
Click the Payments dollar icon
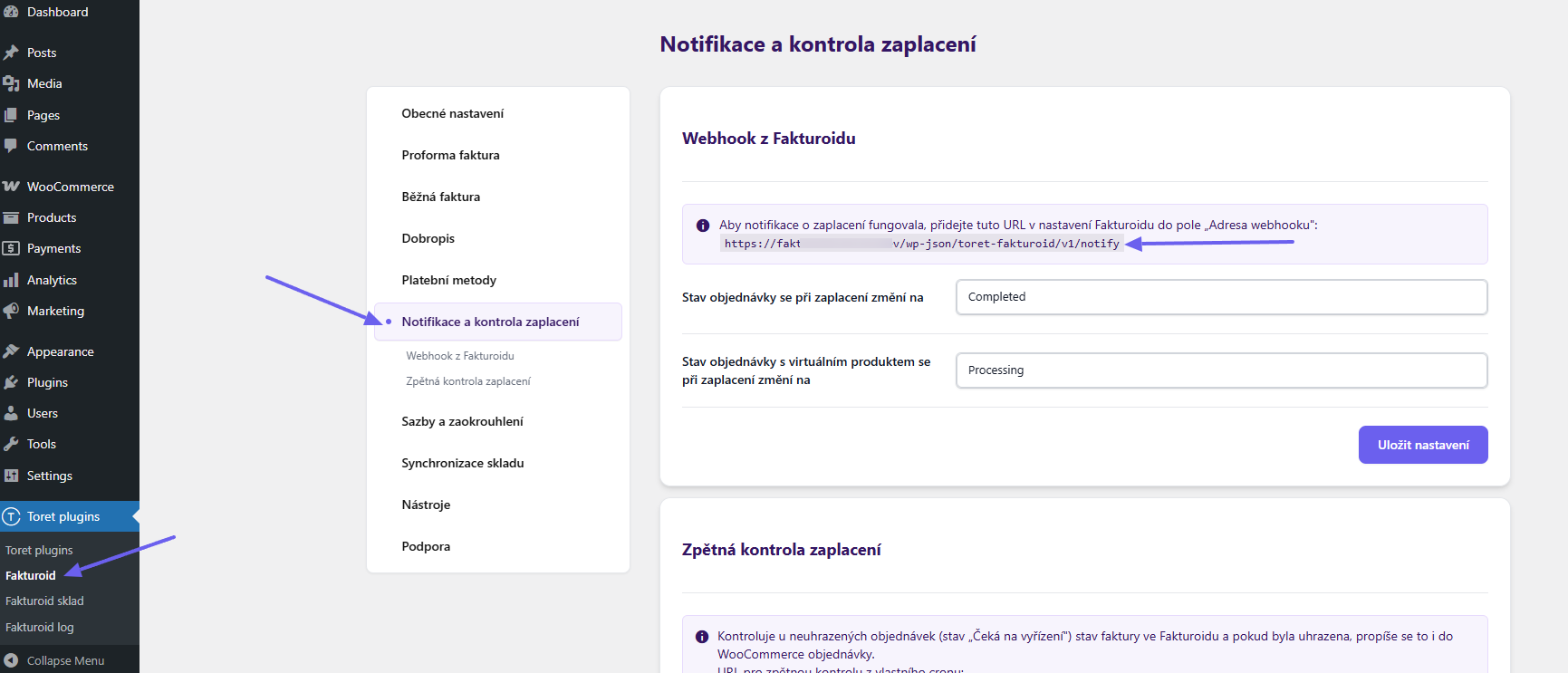tap(11, 248)
